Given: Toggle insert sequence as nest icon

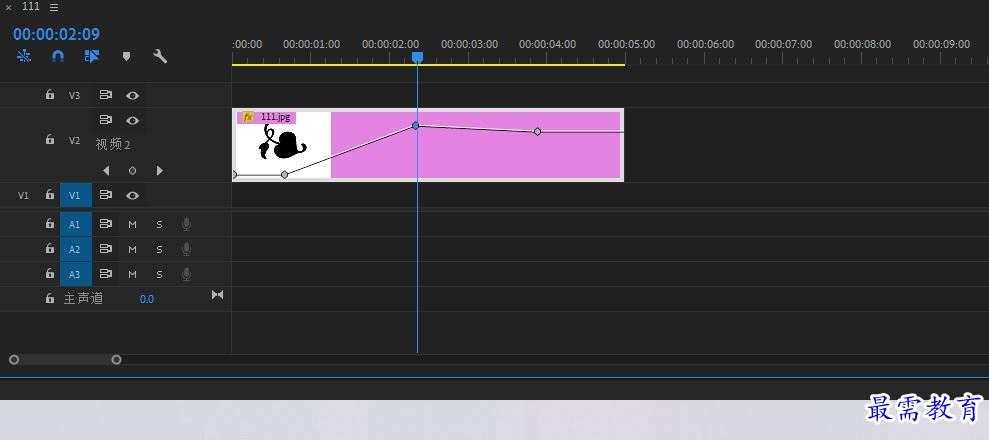Looking at the screenshot, I should (24, 56).
